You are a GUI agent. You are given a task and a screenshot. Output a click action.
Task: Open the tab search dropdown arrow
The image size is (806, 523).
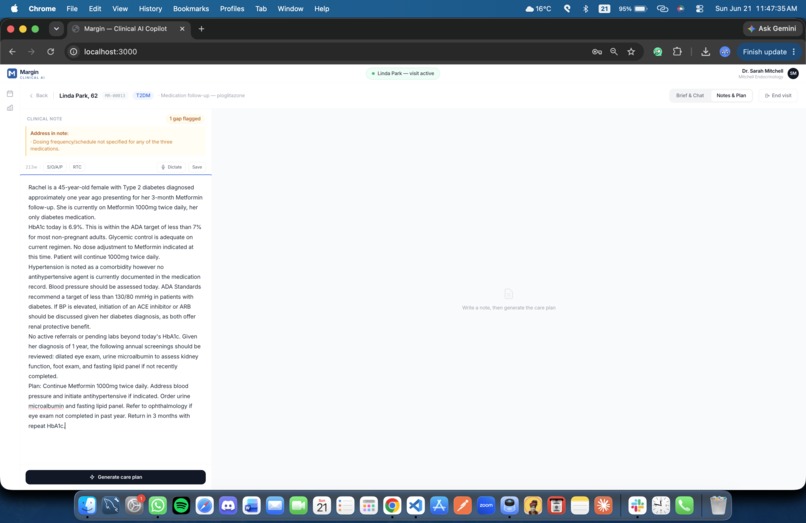[56, 29]
